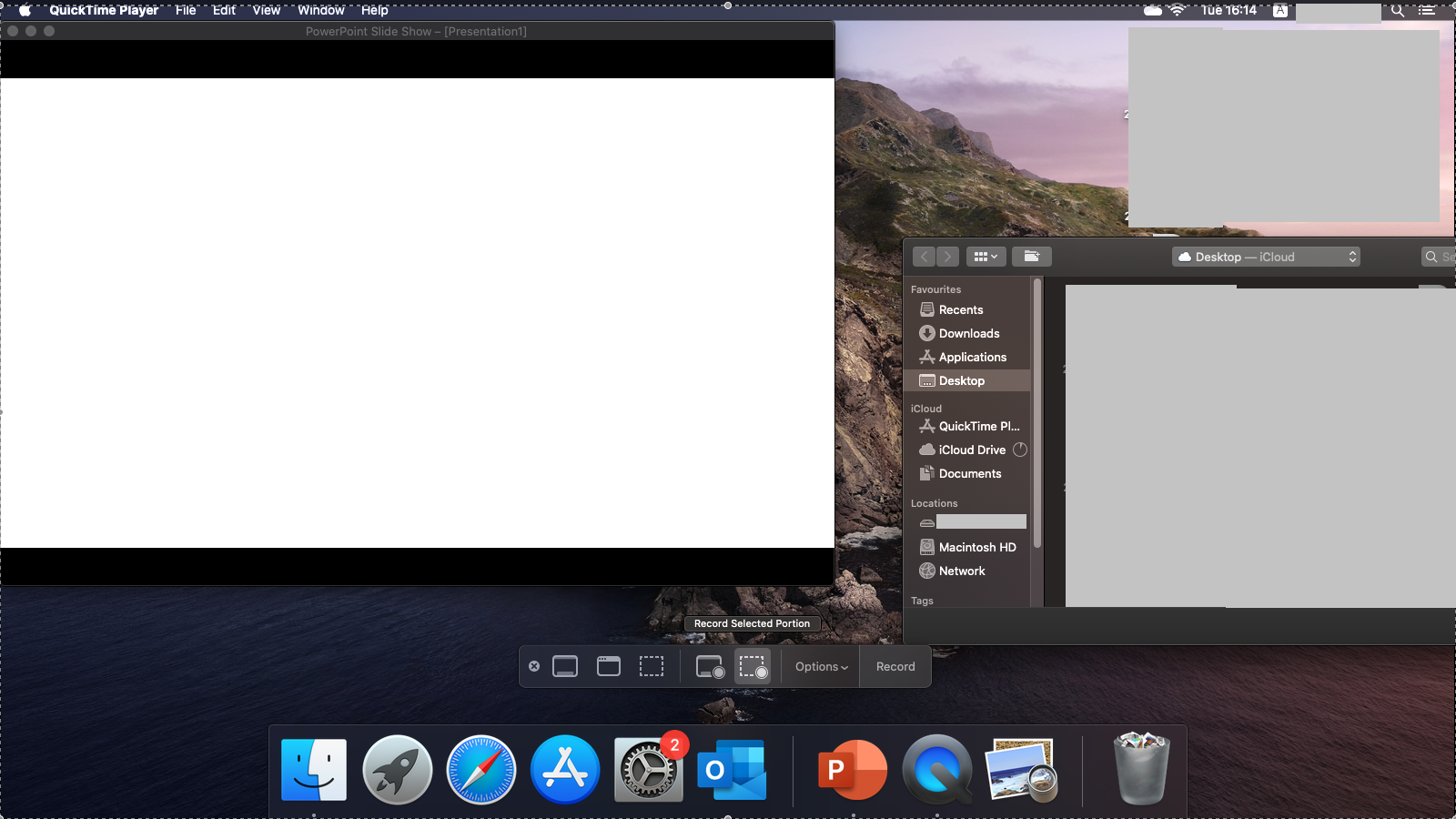Select Desktop in Finder sidebar
The image size is (1456, 819).
click(x=968, y=380)
